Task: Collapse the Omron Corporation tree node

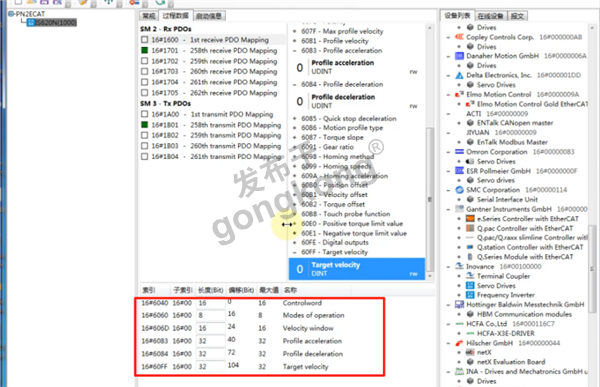Action: (x=448, y=152)
